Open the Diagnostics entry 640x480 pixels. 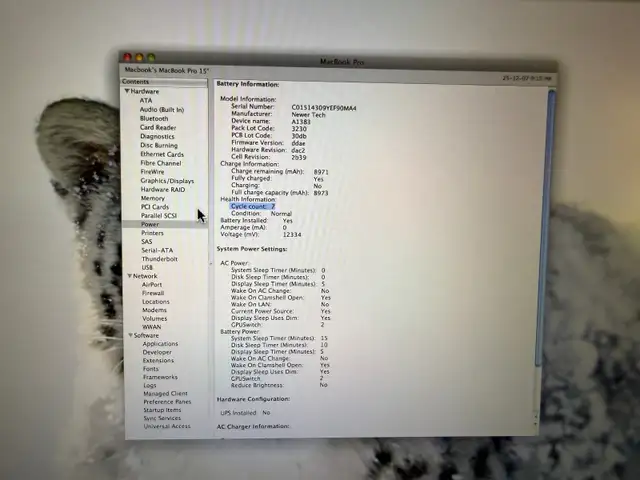coord(157,136)
